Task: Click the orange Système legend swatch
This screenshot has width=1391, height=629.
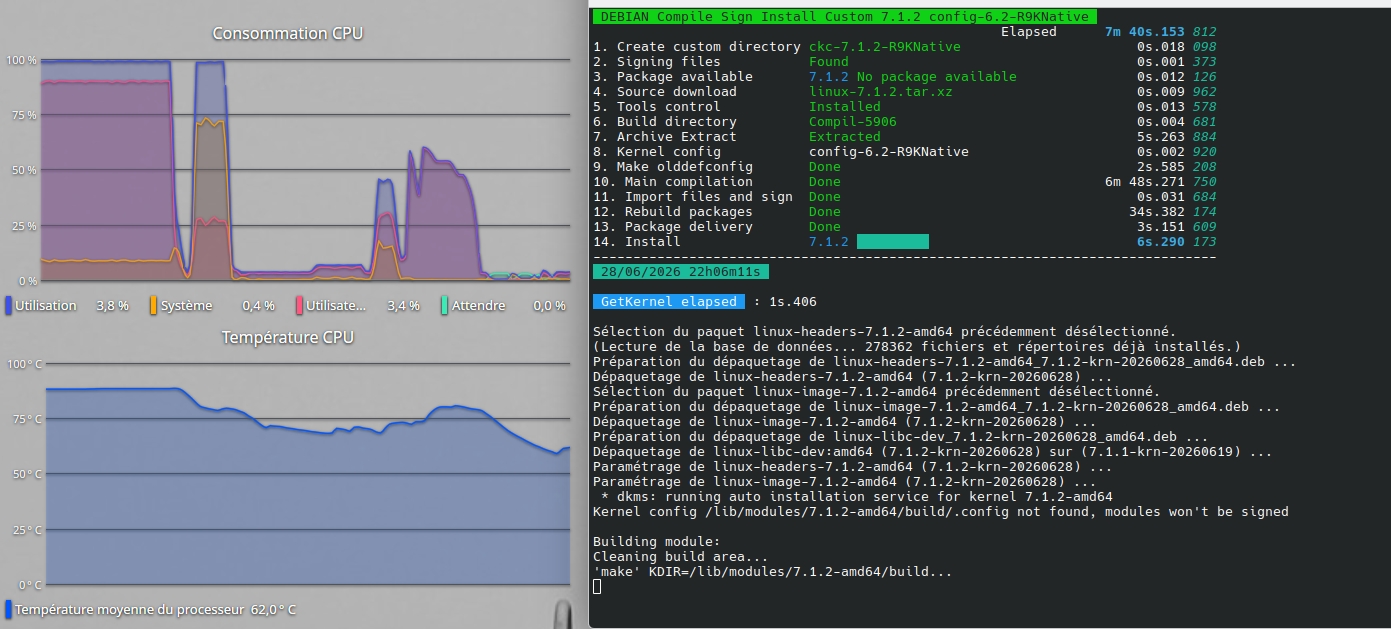Action: tap(153, 305)
